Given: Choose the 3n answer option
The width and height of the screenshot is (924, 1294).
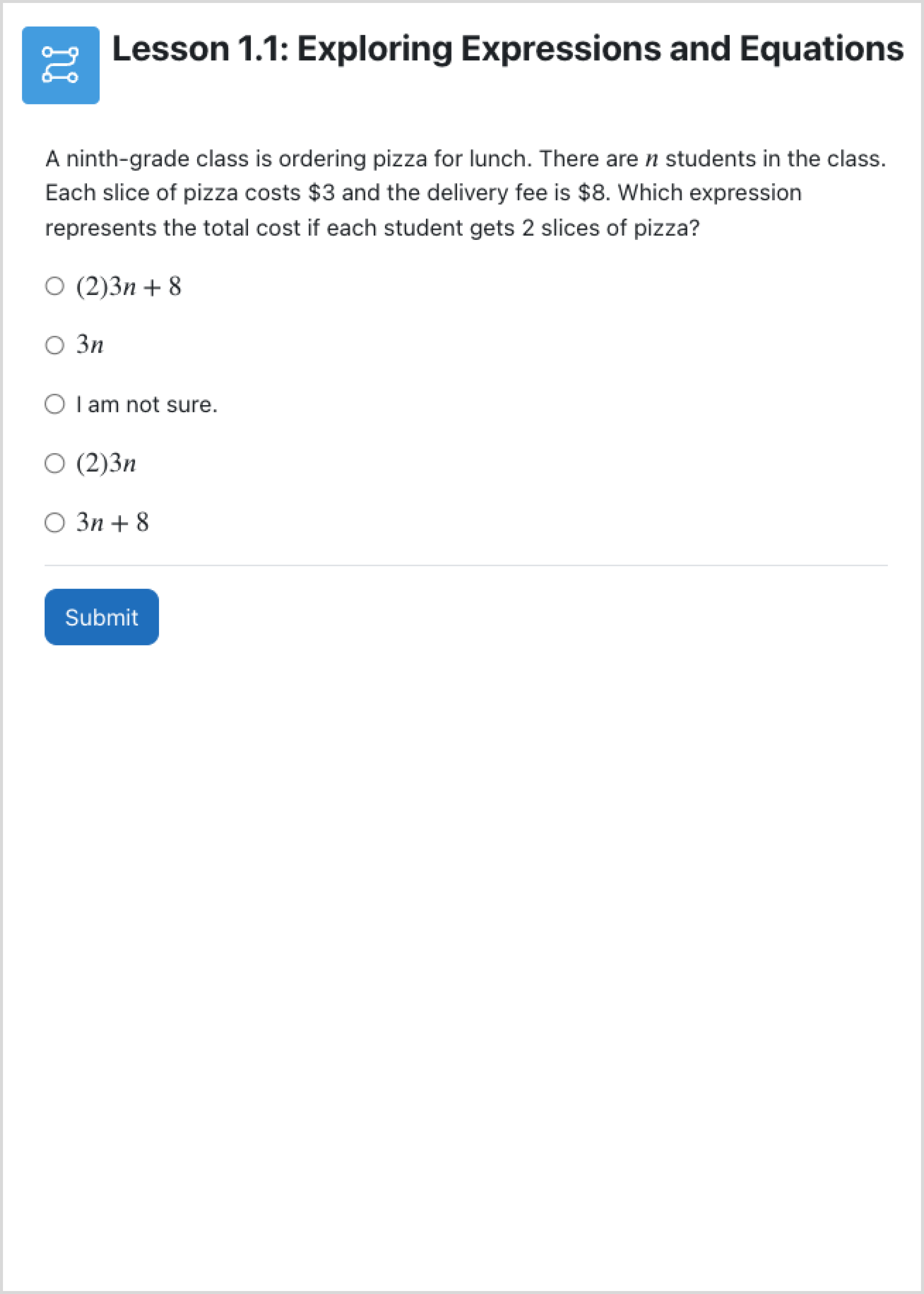Looking at the screenshot, I should coord(55,345).
